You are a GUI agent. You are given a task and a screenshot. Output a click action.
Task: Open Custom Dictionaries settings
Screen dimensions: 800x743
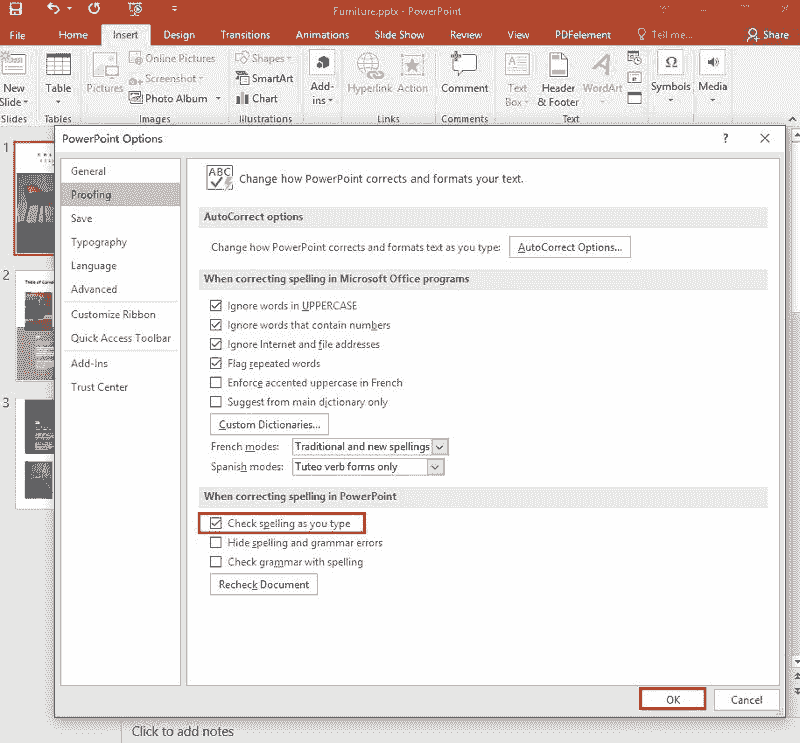(x=268, y=423)
